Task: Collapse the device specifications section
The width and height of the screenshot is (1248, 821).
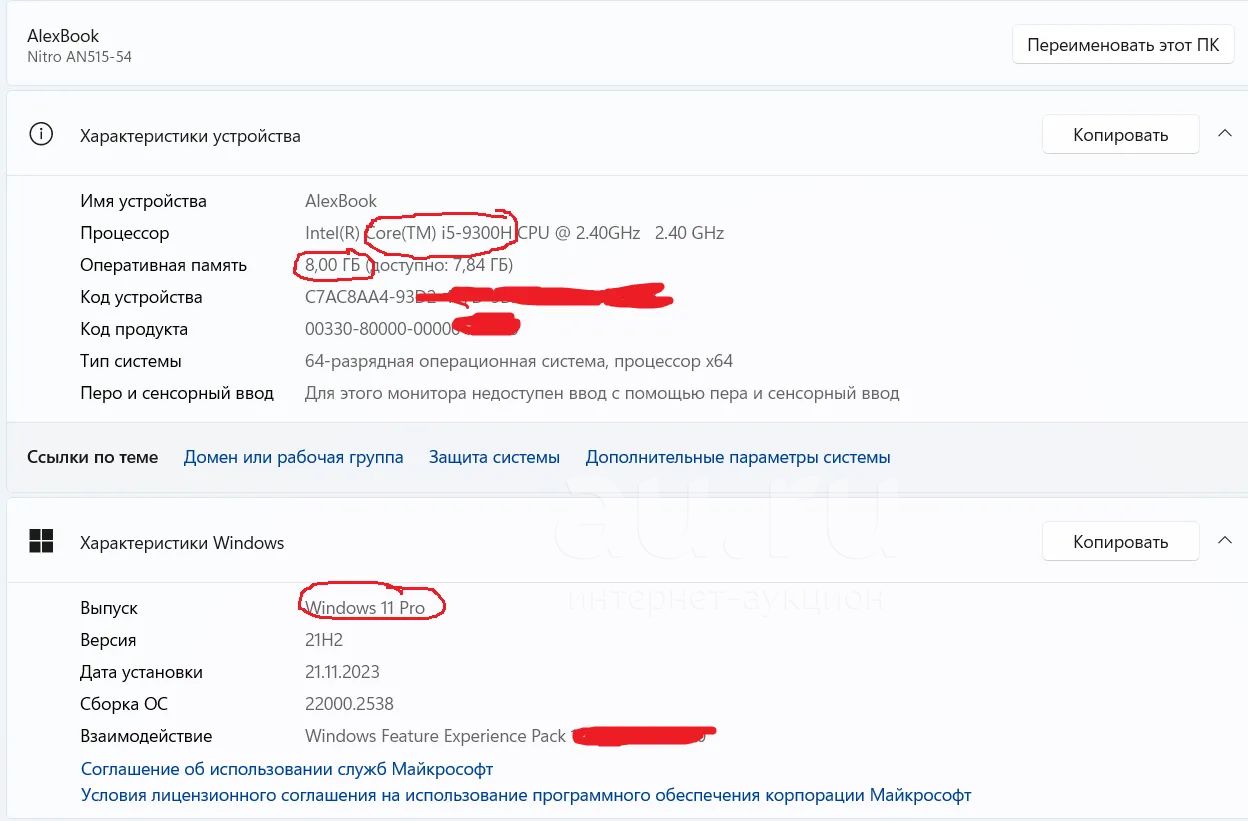Action: click(x=1224, y=134)
